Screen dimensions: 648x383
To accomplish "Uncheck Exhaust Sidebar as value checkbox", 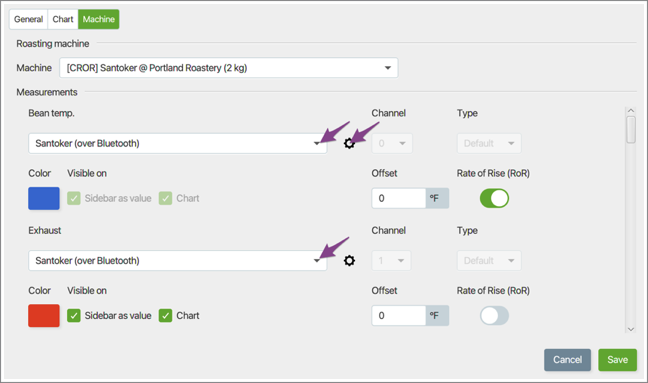I will (74, 316).
